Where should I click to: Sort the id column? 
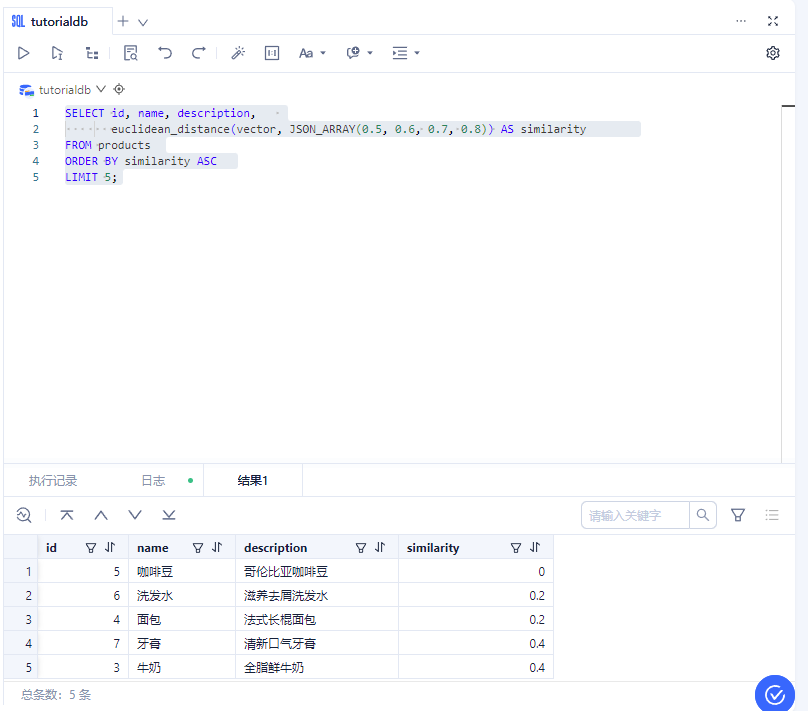click(110, 547)
